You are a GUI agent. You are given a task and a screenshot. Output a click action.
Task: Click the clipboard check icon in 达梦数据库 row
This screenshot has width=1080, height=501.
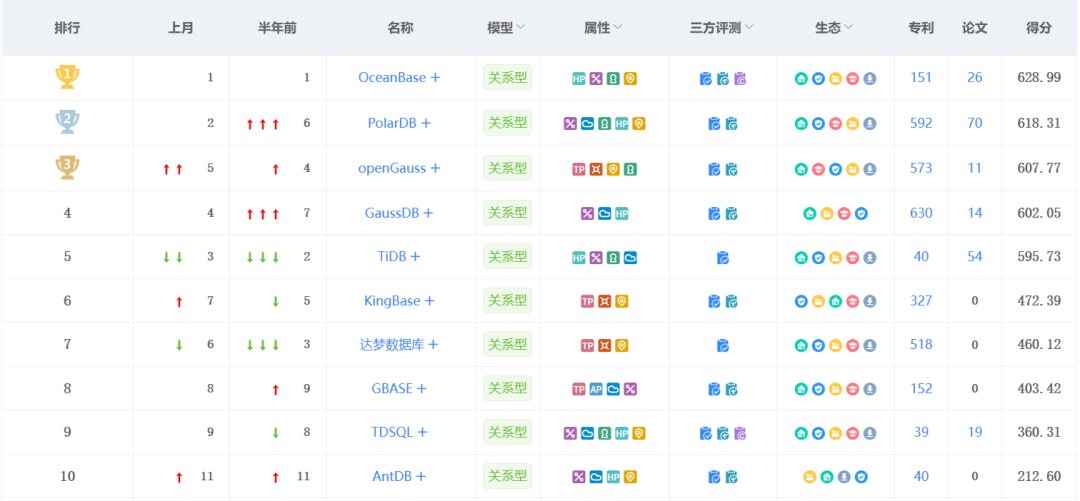click(x=723, y=345)
